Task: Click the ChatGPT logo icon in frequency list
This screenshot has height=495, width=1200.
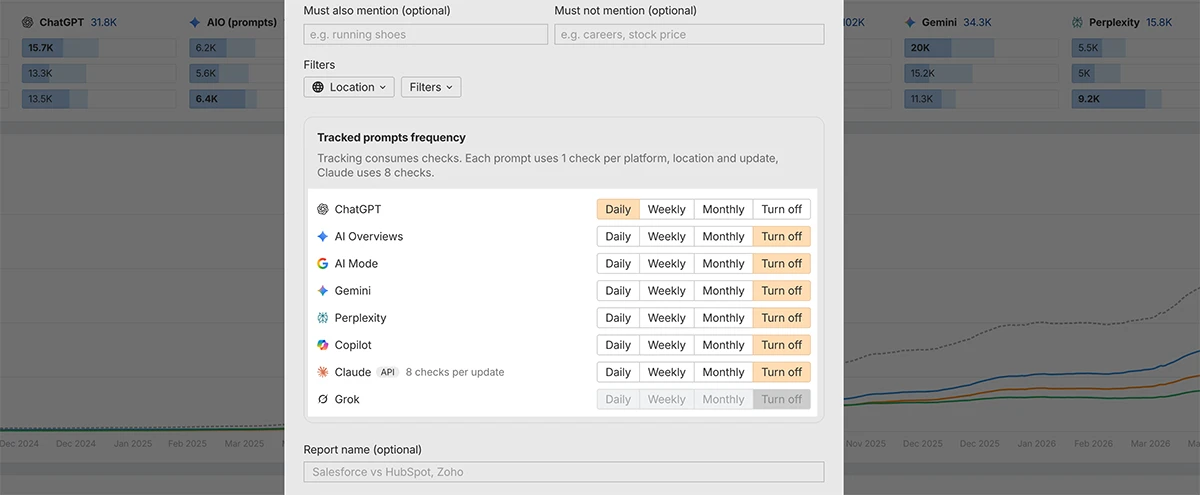Action: click(x=323, y=210)
